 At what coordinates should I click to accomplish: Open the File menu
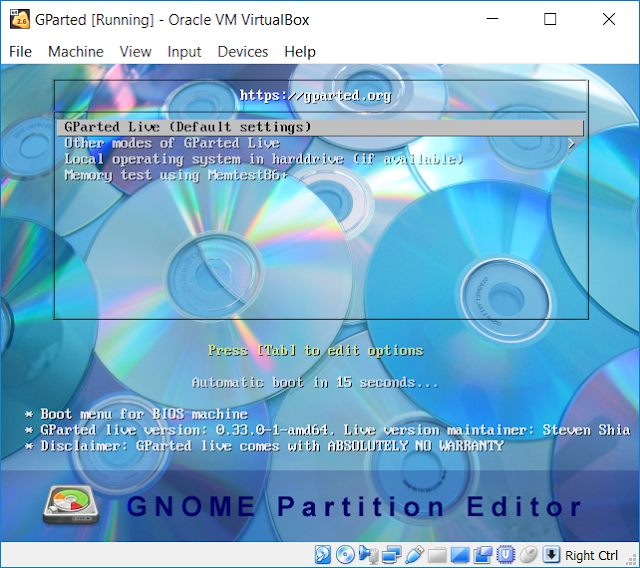[20, 52]
